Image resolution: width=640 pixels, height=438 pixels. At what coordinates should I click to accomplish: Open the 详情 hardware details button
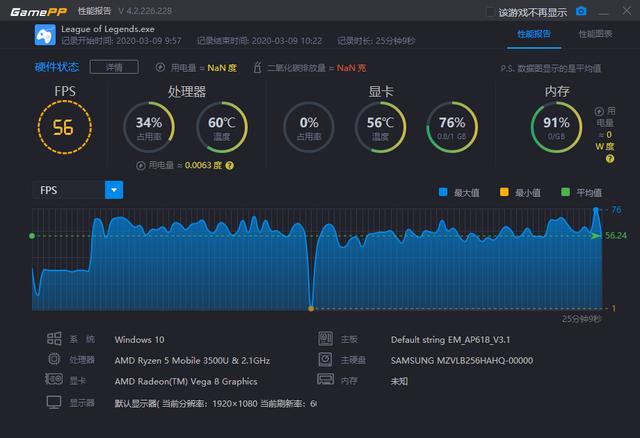(114, 67)
